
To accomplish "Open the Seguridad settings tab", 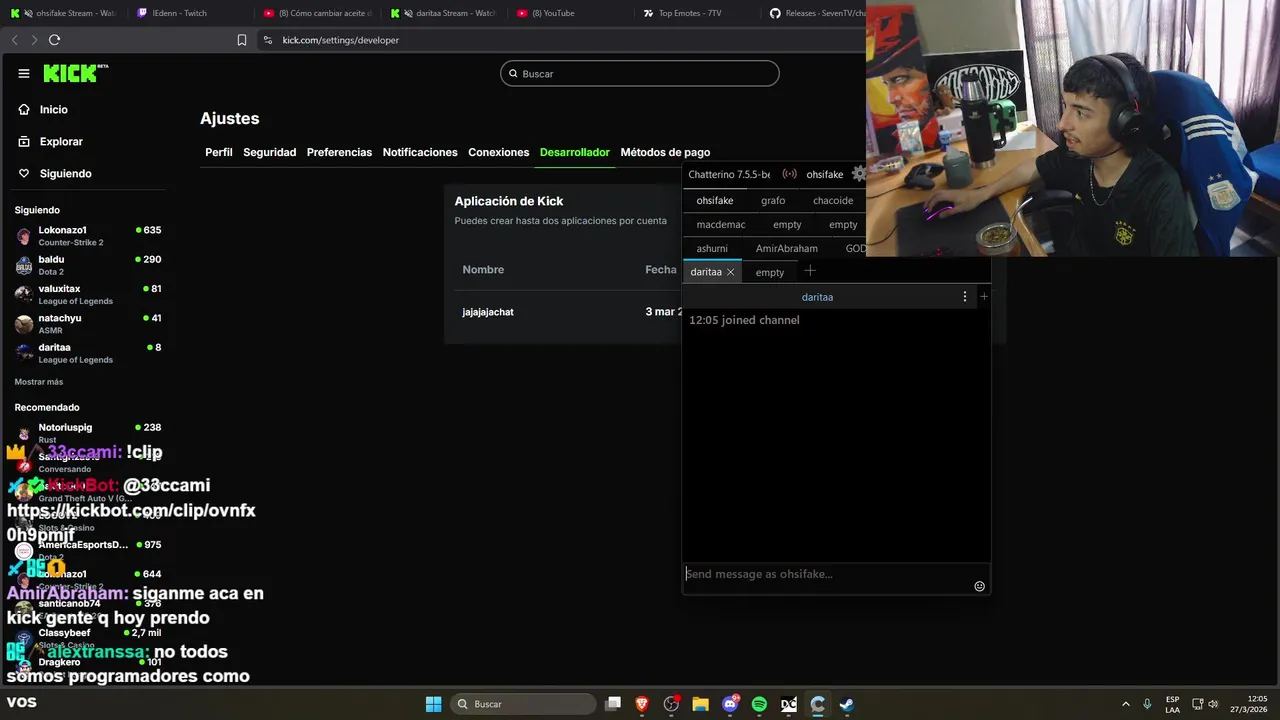I will [270, 152].
